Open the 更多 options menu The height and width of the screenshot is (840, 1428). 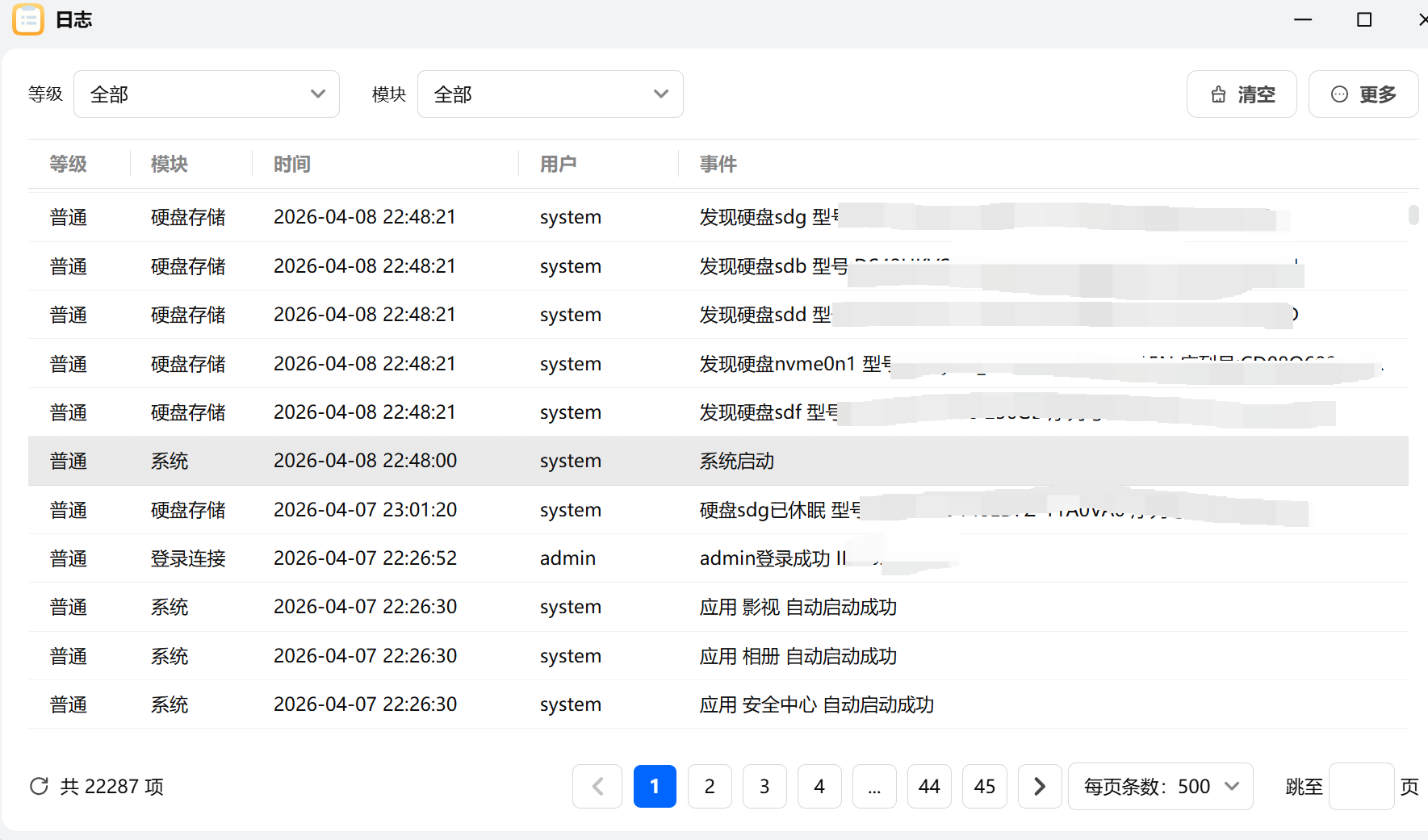click(1363, 94)
